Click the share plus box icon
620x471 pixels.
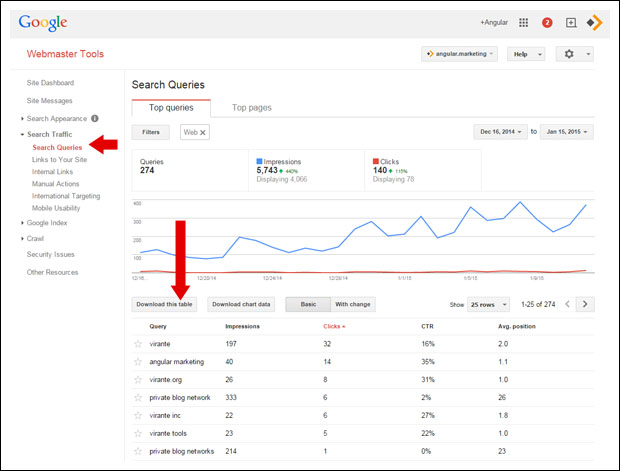point(571,23)
